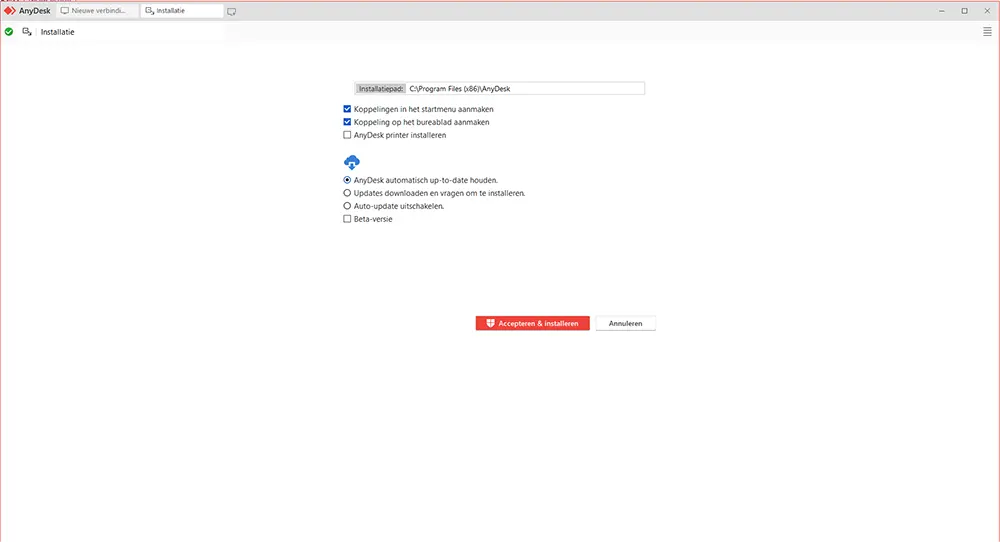1000x542 pixels.
Task: Select Updates downloaden en vragen om te installeren
Action: click(x=347, y=193)
